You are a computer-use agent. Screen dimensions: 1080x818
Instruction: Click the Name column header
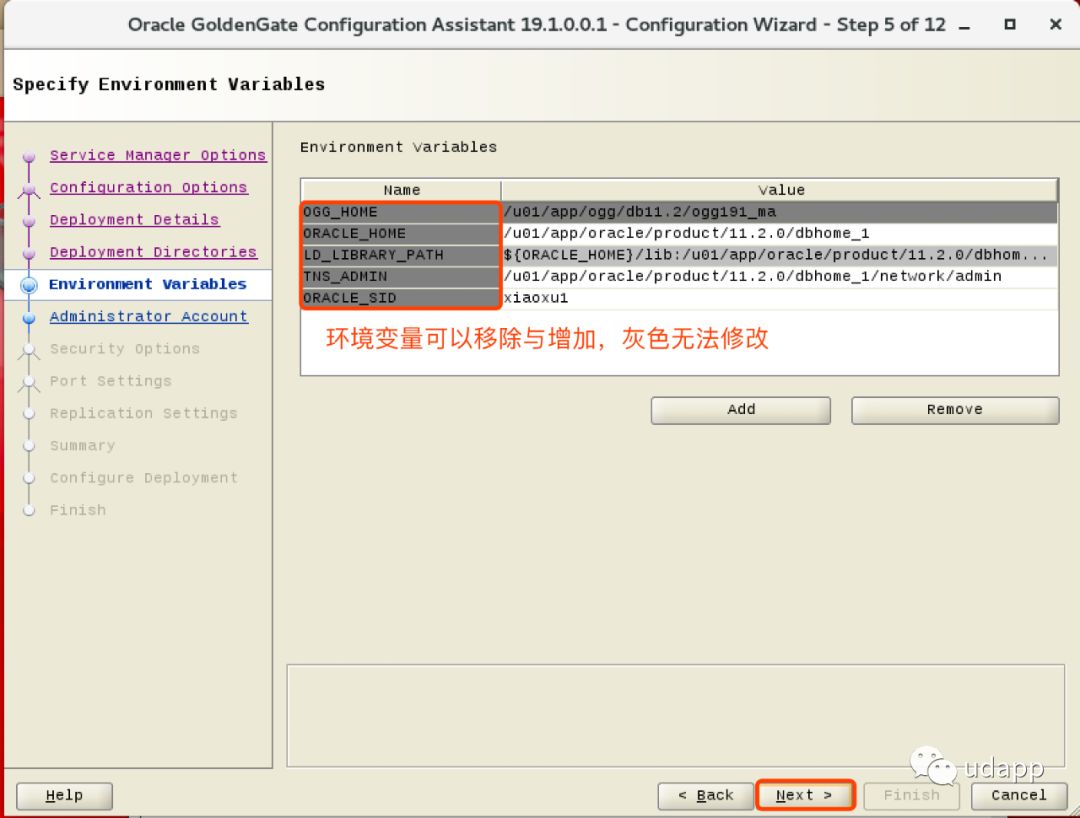tap(401, 190)
